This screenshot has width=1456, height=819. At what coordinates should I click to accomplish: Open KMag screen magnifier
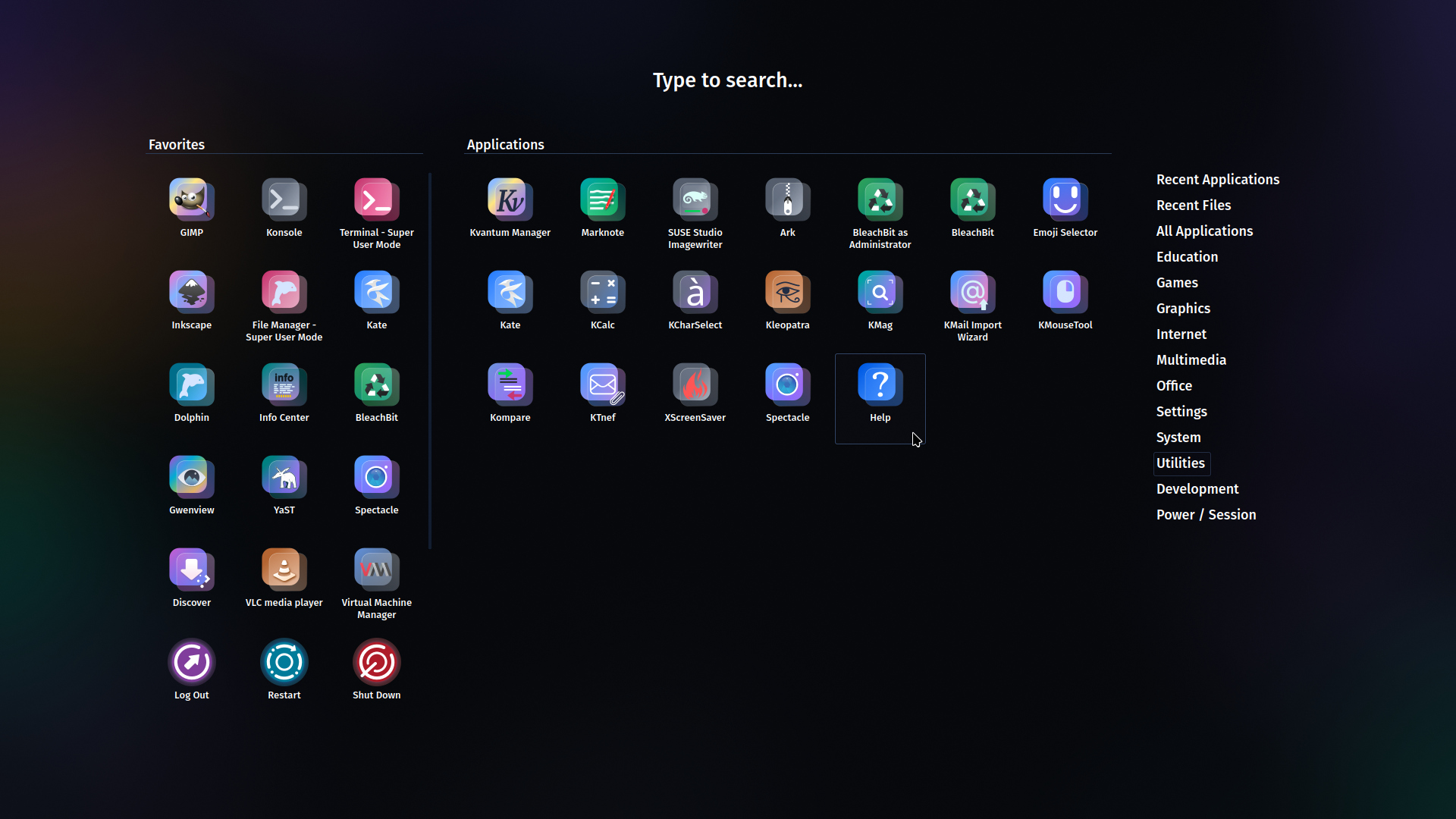(x=880, y=301)
